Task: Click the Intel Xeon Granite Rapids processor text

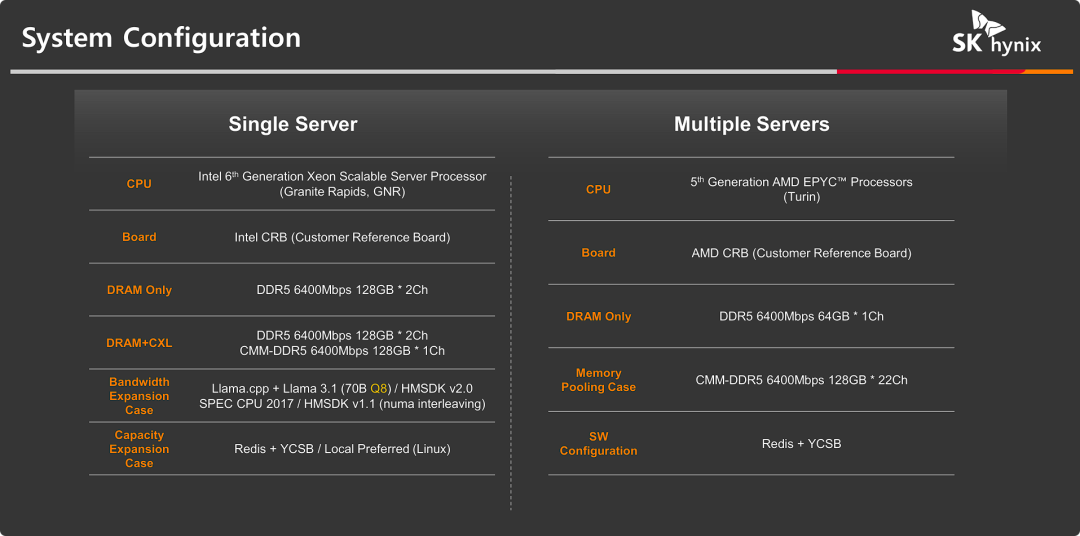Action: pos(342,184)
